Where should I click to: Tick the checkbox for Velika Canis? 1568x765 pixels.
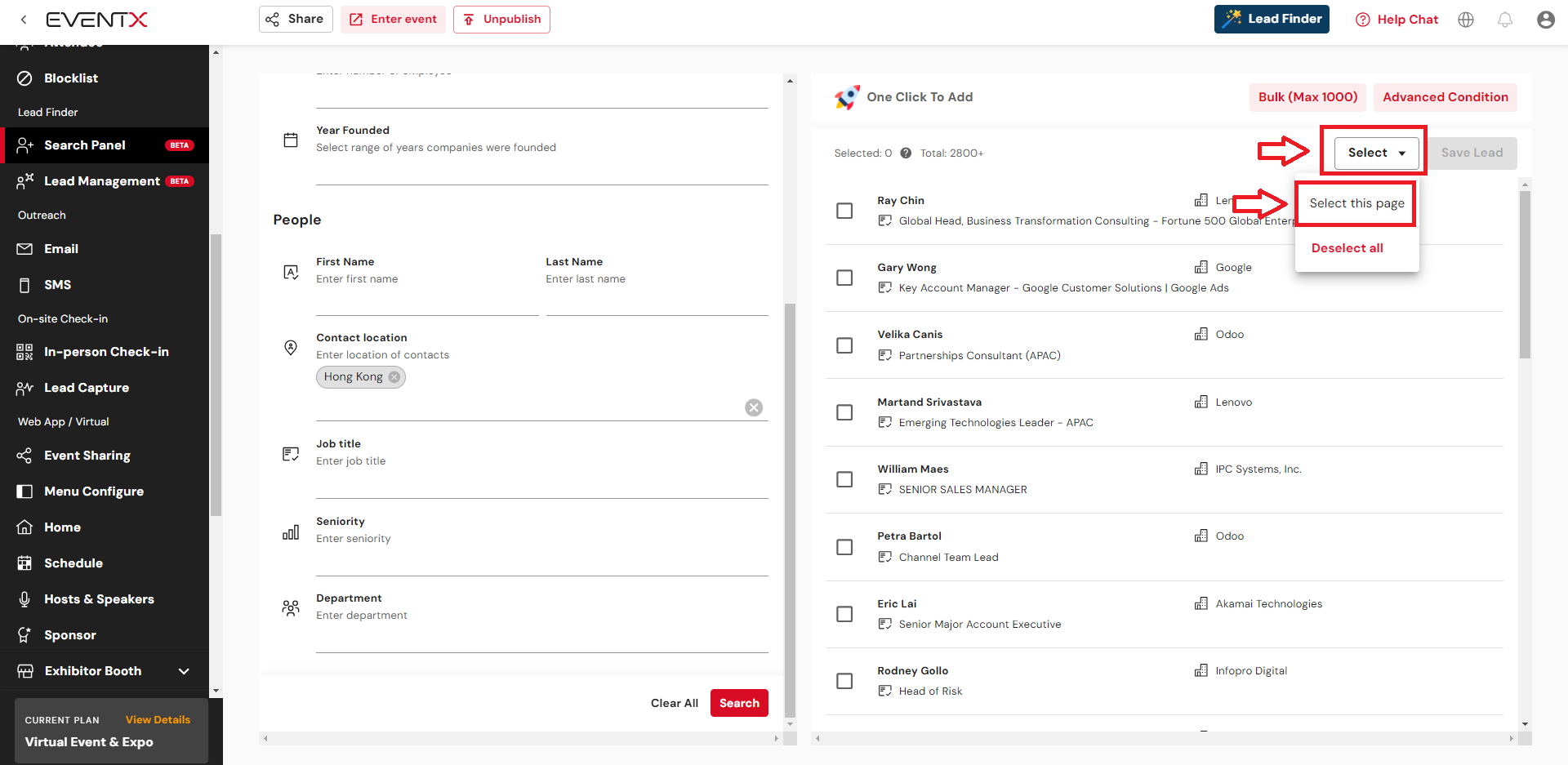tap(844, 345)
